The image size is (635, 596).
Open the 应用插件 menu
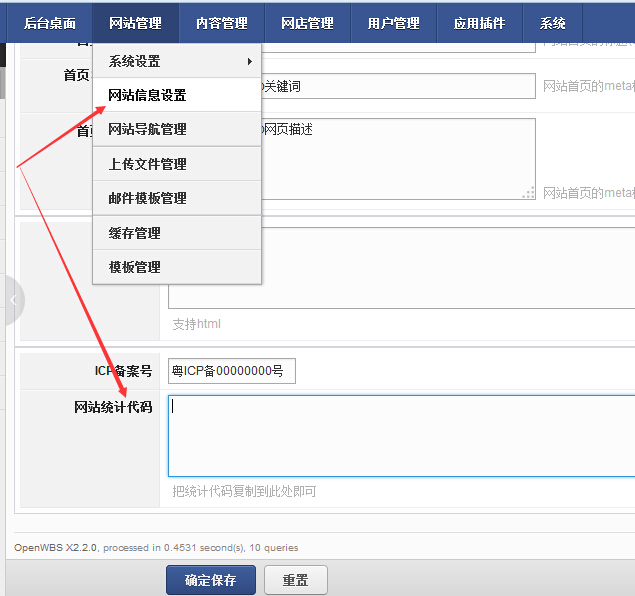(479, 23)
